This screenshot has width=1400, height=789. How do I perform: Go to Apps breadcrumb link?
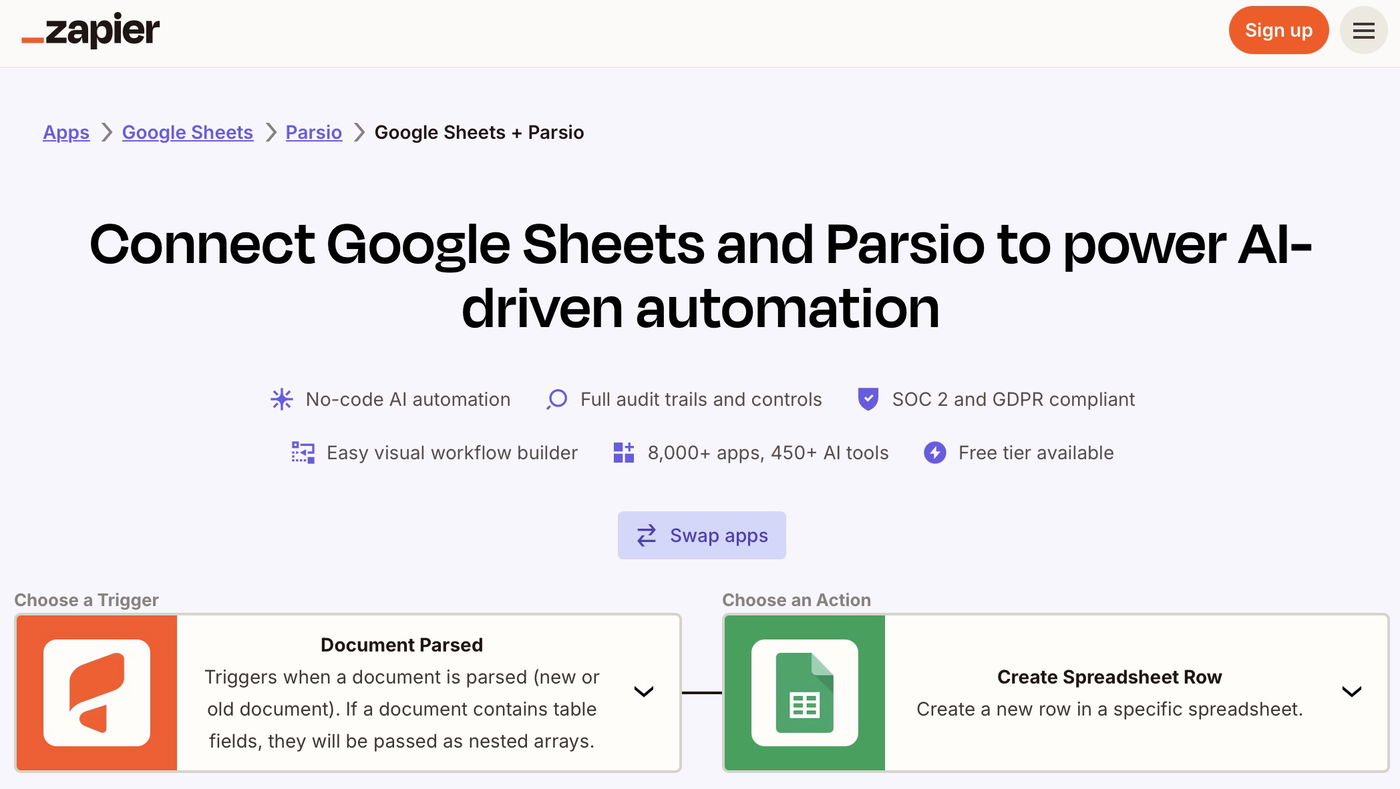point(66,132)
